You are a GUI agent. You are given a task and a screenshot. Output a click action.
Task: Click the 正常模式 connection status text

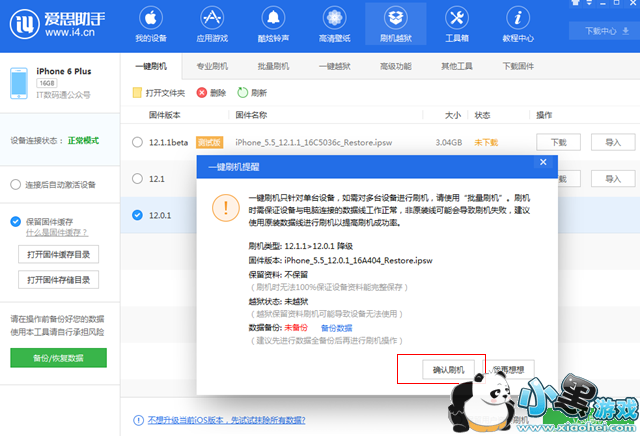(x=83, y=140)
